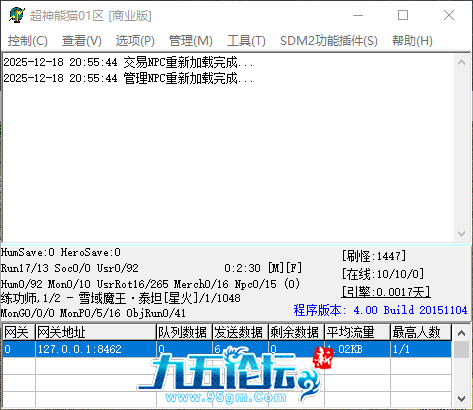Minimize the 超神熊猫01区 window
Screen dimensions: 473x410
(358, 15)
